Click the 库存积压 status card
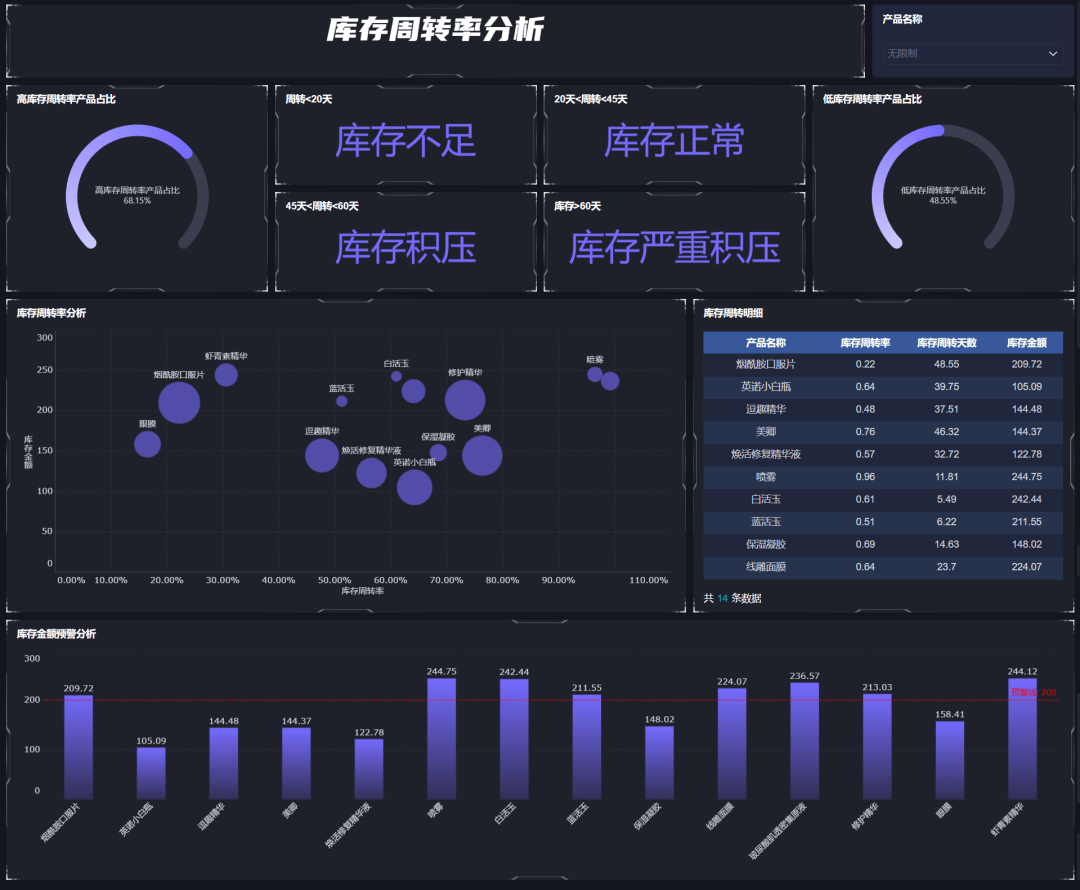The image size is (1080, 890). tap(405, 247)
